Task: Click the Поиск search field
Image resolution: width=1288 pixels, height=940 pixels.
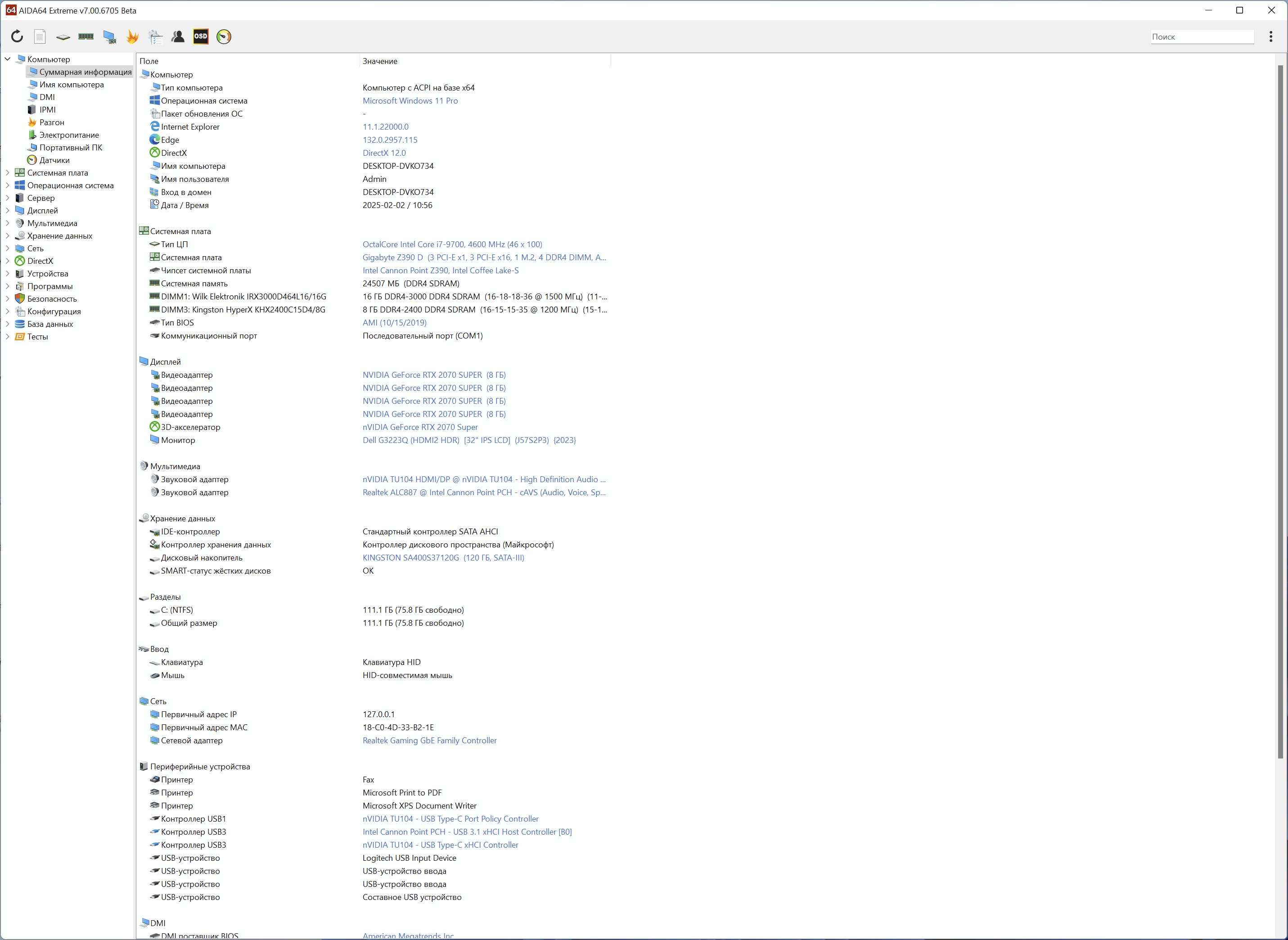Action: pos(1202,37)
